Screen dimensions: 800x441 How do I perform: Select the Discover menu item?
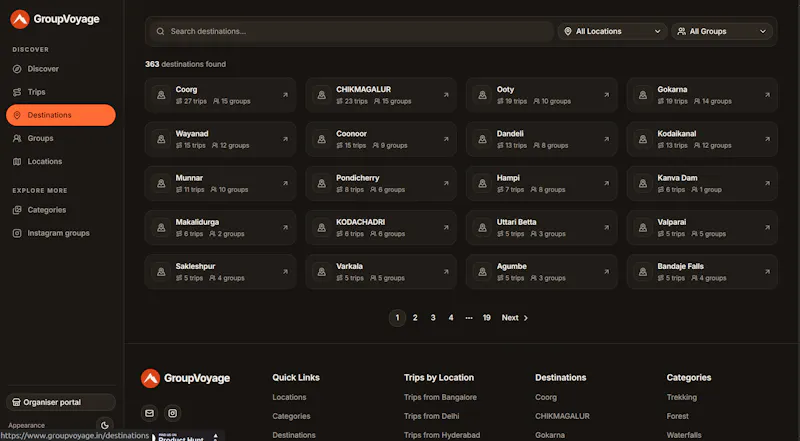61,69
